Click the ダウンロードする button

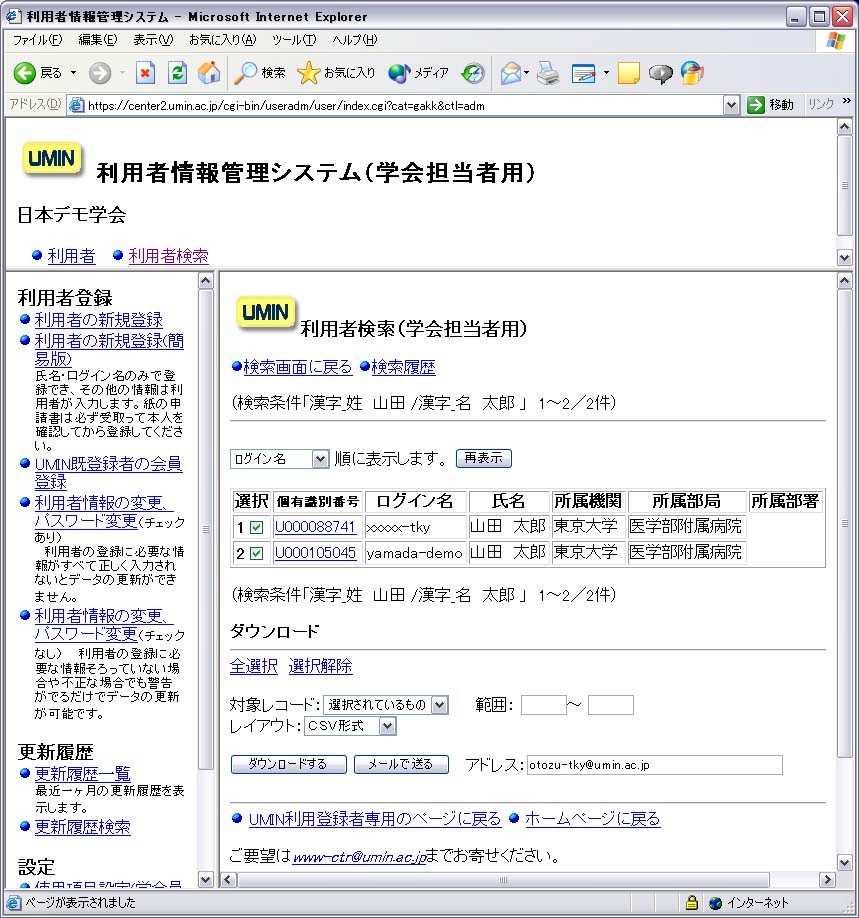click(288, 765)
